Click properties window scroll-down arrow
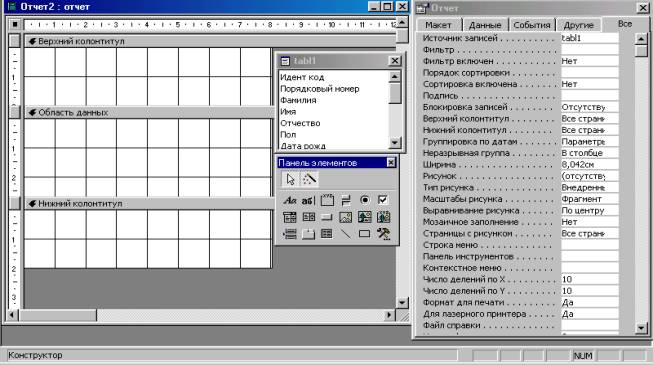653x365 pixels. click(x=641, y=328)
